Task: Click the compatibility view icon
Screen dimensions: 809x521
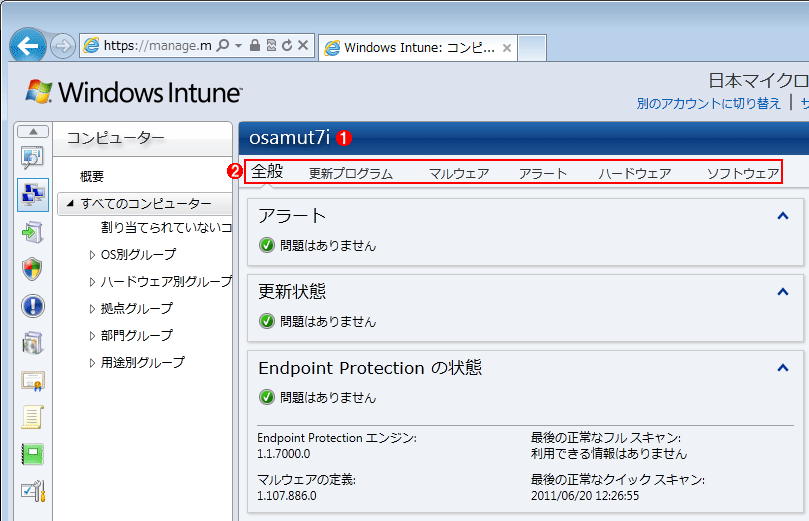Action: click(271, 45)
